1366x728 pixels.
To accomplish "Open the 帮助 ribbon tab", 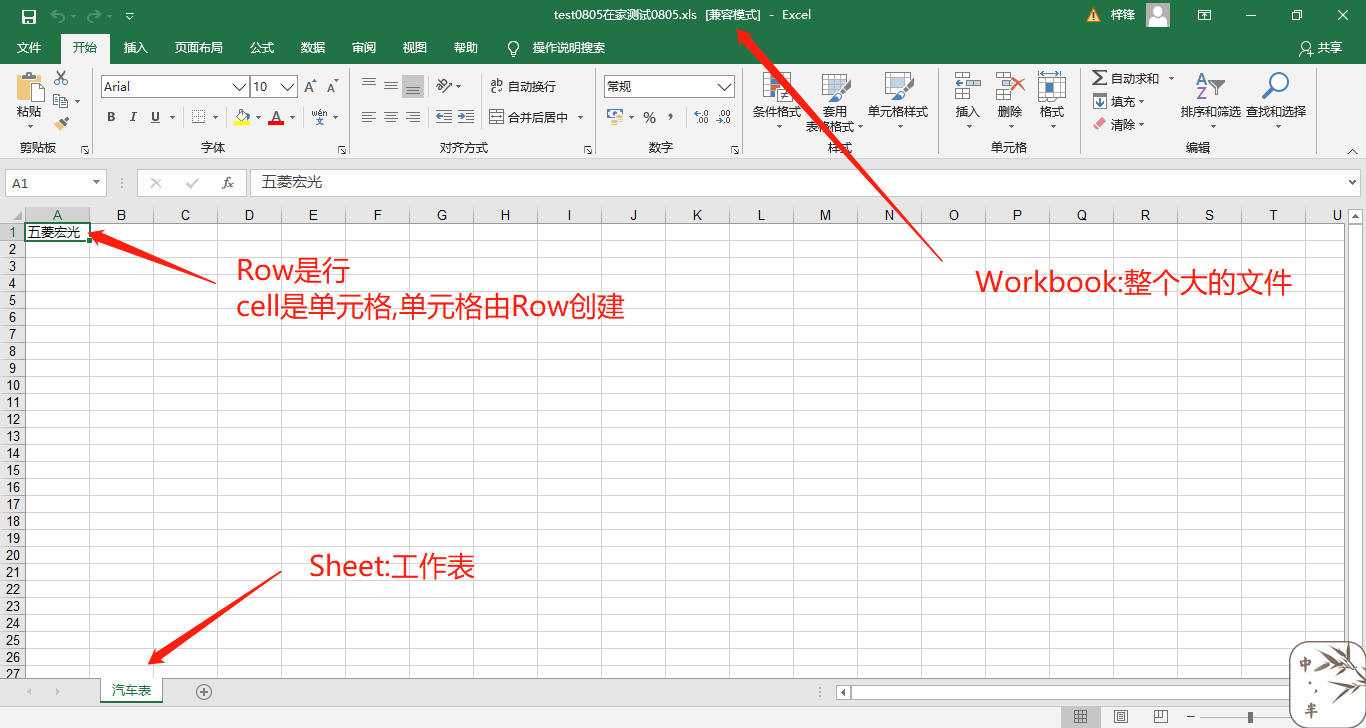I will tap(465, 48).
